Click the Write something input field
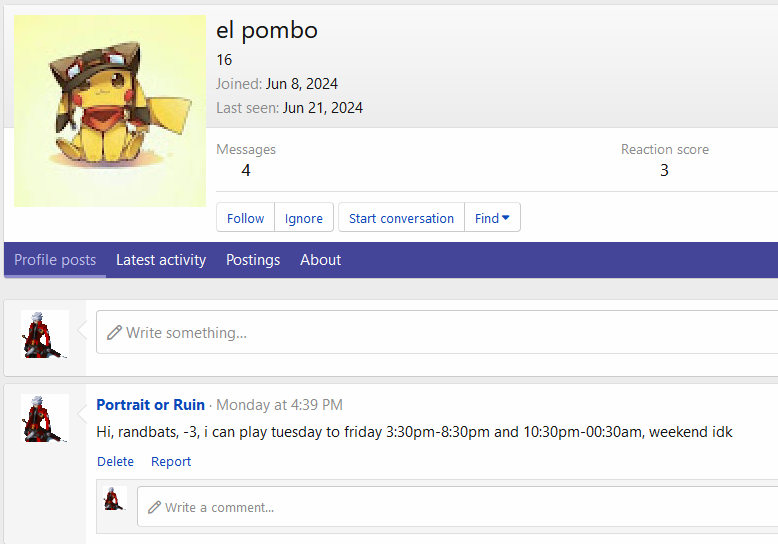Image resolution: width=778 pixels, height=544 pixels. point(440,332)
